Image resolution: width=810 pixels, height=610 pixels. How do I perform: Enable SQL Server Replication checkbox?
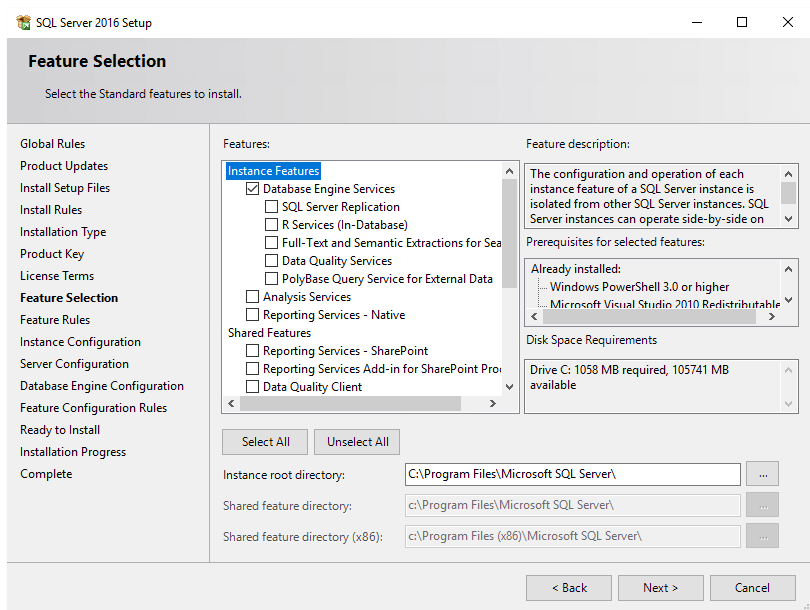271,207
